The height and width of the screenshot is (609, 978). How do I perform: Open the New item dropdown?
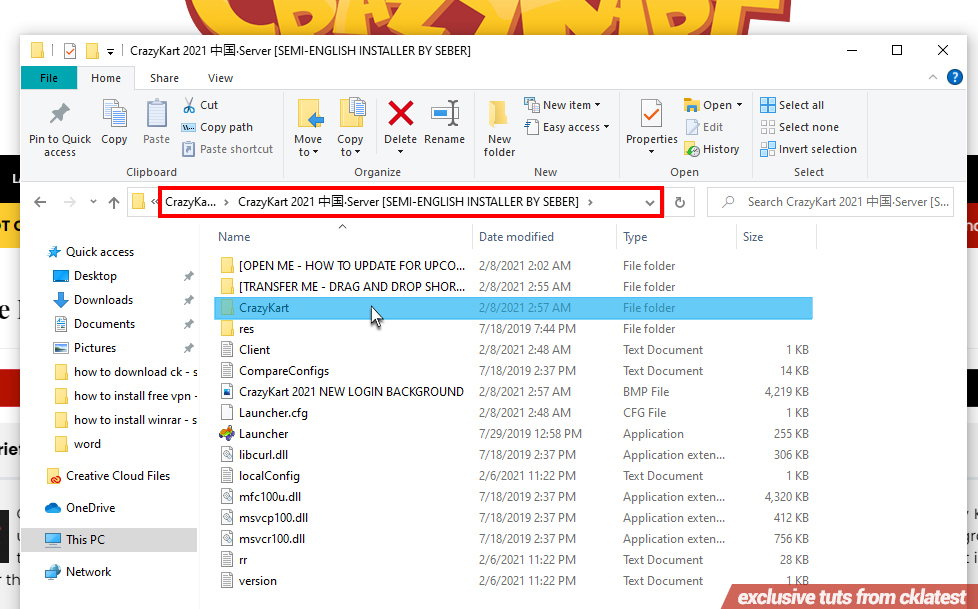(563, 105)
